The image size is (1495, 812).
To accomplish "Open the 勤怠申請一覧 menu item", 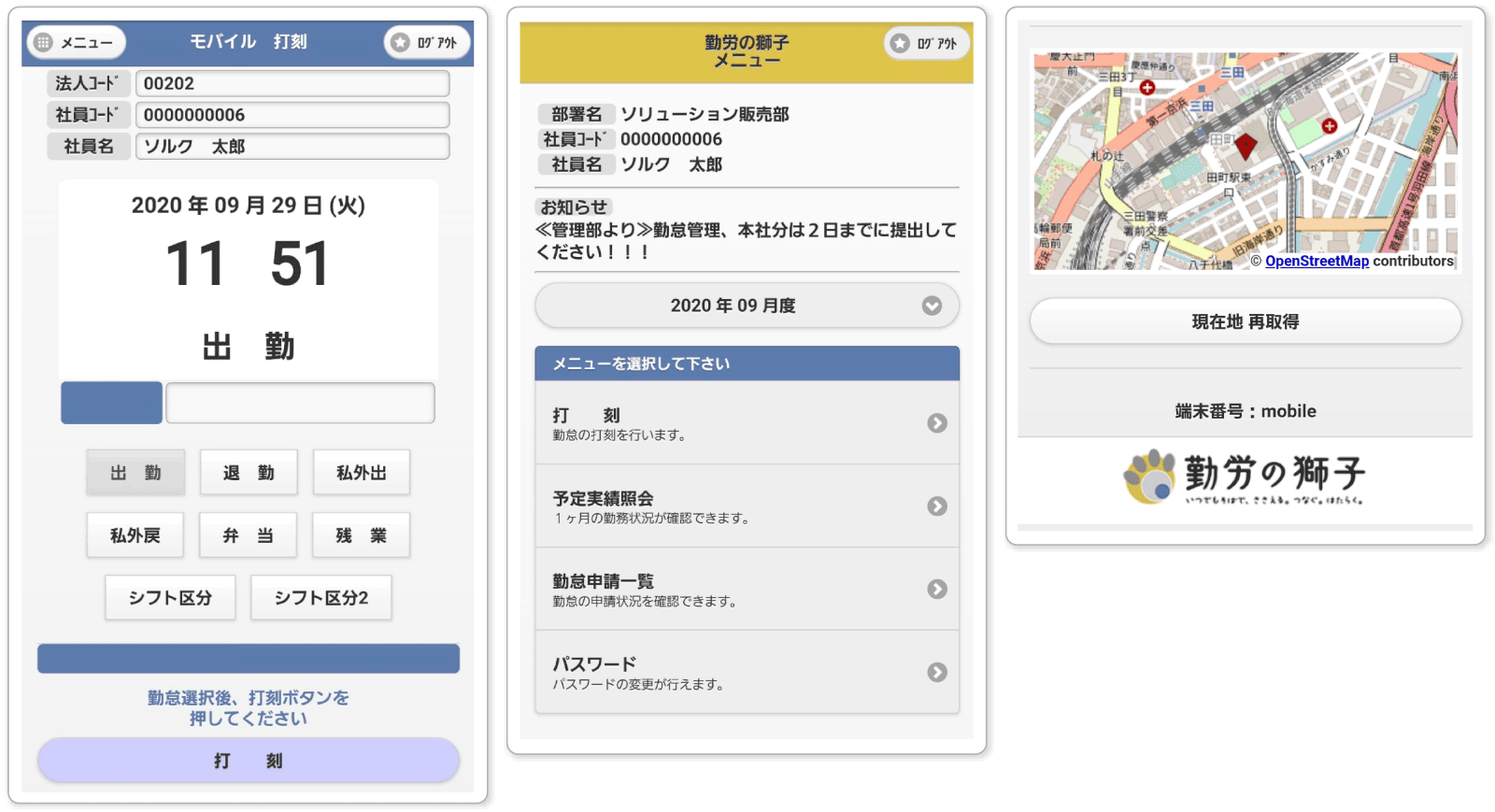I will point(747,590).
